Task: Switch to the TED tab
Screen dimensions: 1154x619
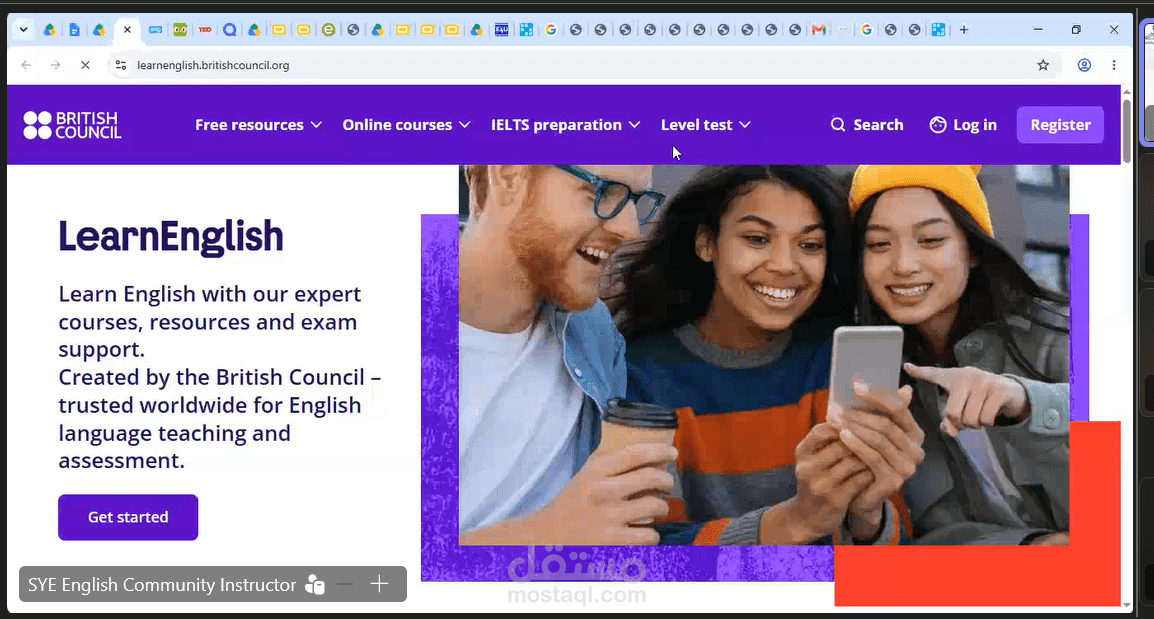Action: [x=205, y=30]
